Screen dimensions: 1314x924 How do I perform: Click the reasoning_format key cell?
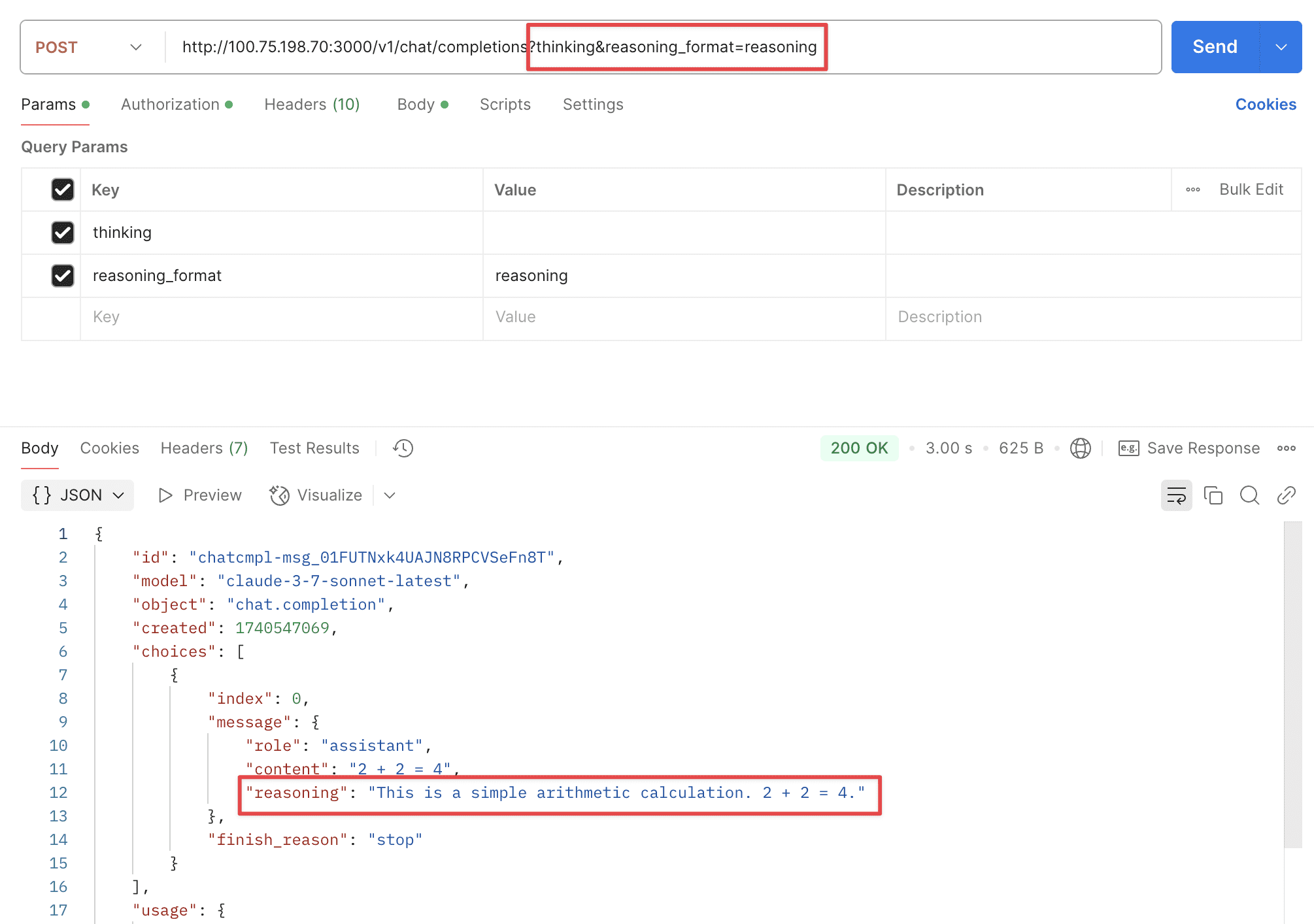[x=281, y=276]
